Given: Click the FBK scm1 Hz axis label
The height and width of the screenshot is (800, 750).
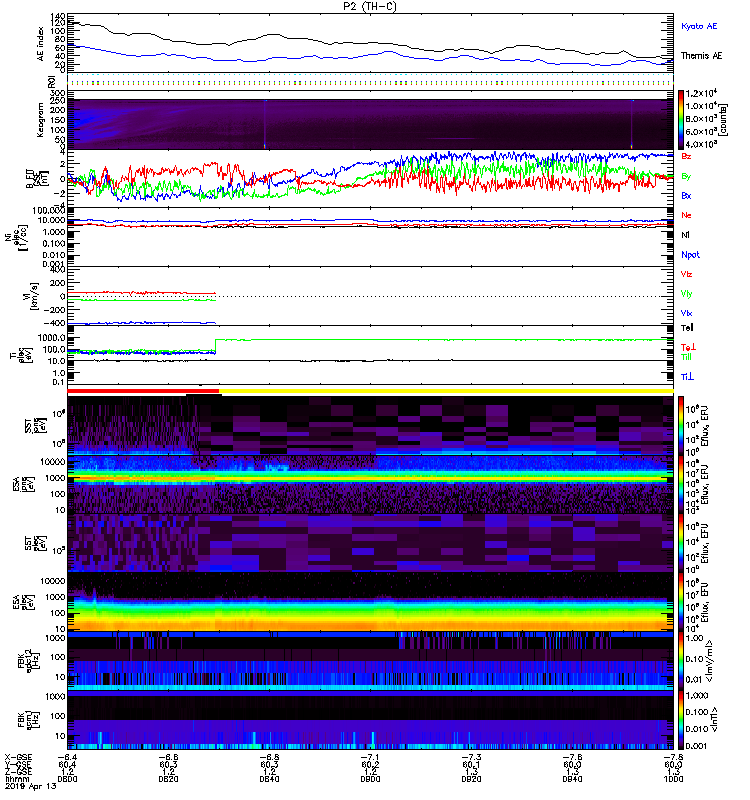Looking at the screenshot, I should (x=28, y=720).
